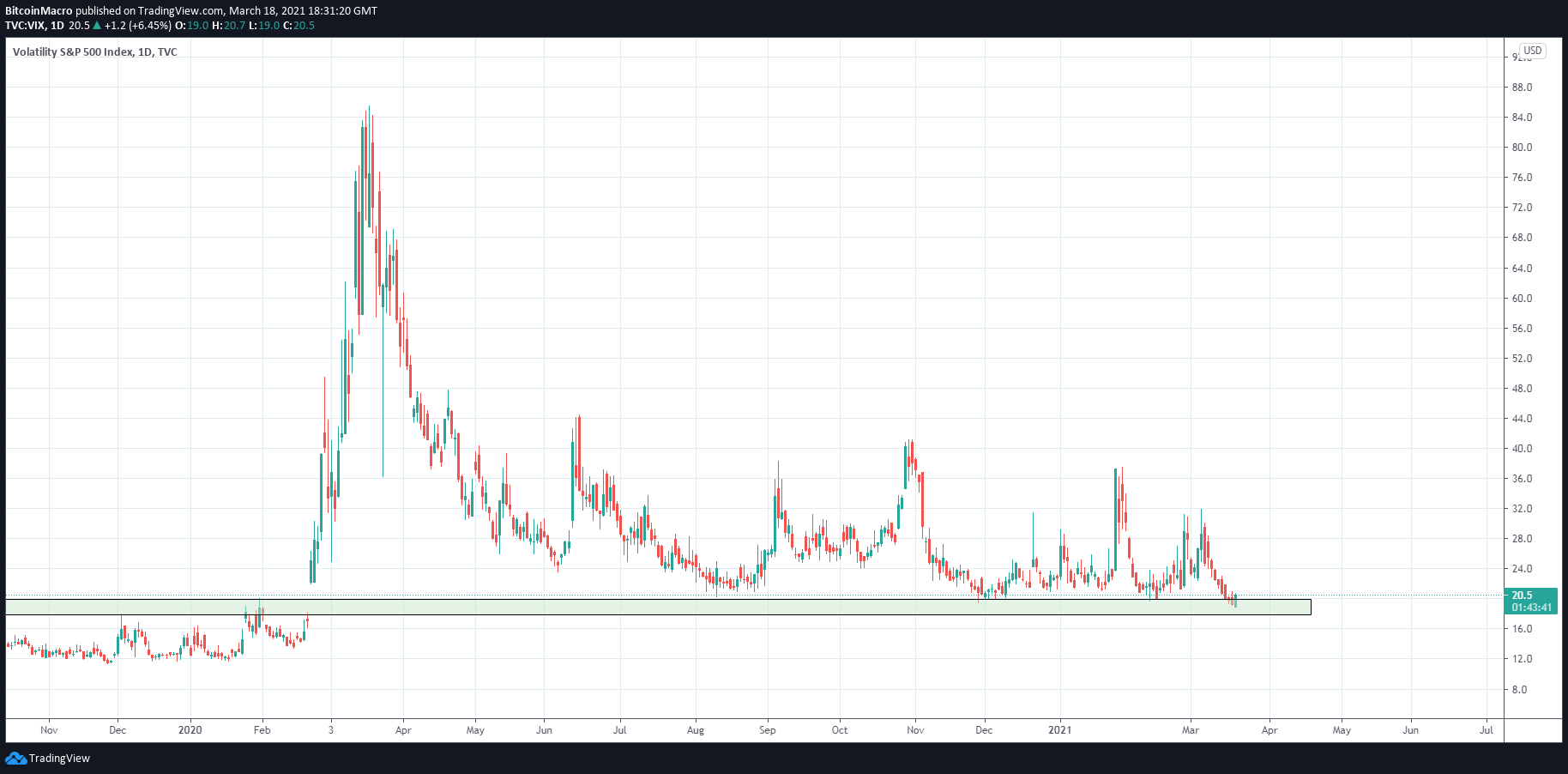Click the 24.0 price axis label
This screenshot has width=1568, height=774.
tap(1522, 569)
